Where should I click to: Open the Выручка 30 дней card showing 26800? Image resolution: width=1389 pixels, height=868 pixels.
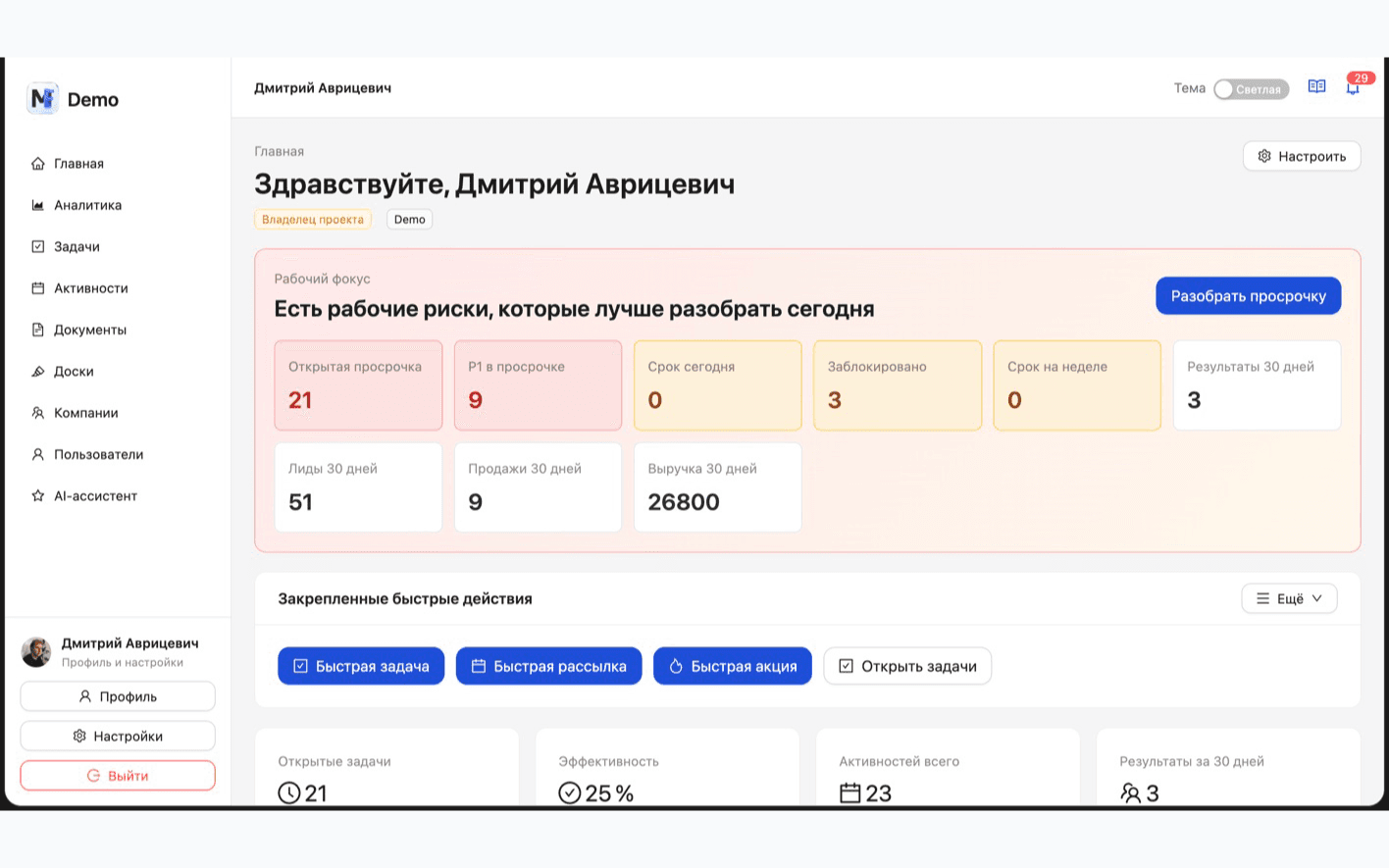click(718, 487)
